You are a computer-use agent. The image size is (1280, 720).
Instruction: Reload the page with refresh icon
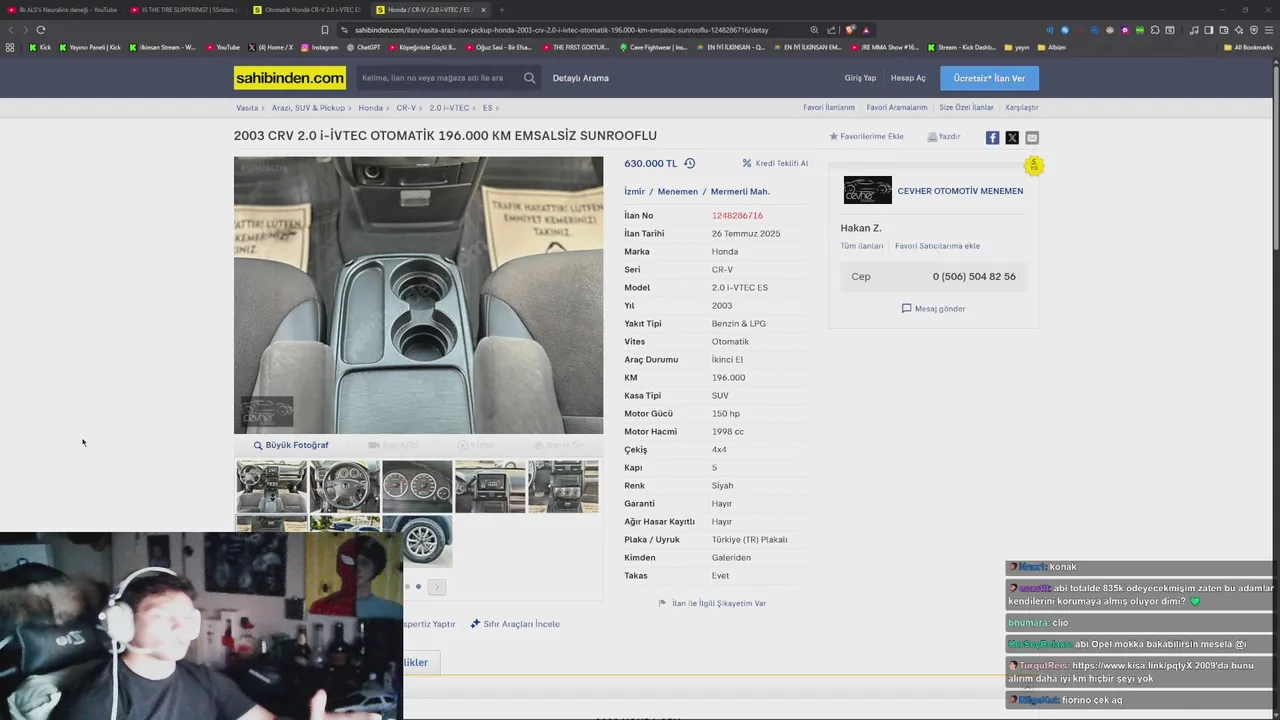click(41, 30)
